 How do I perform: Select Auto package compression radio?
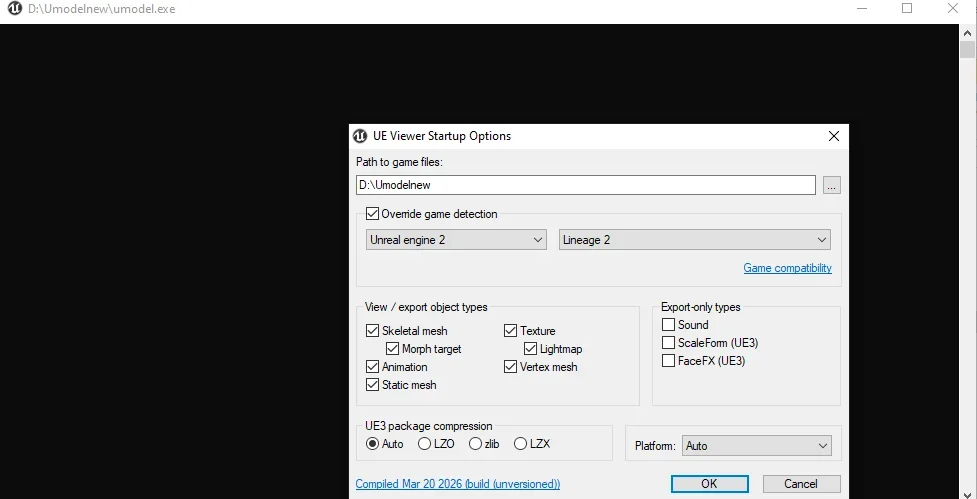tap(373, 444)
